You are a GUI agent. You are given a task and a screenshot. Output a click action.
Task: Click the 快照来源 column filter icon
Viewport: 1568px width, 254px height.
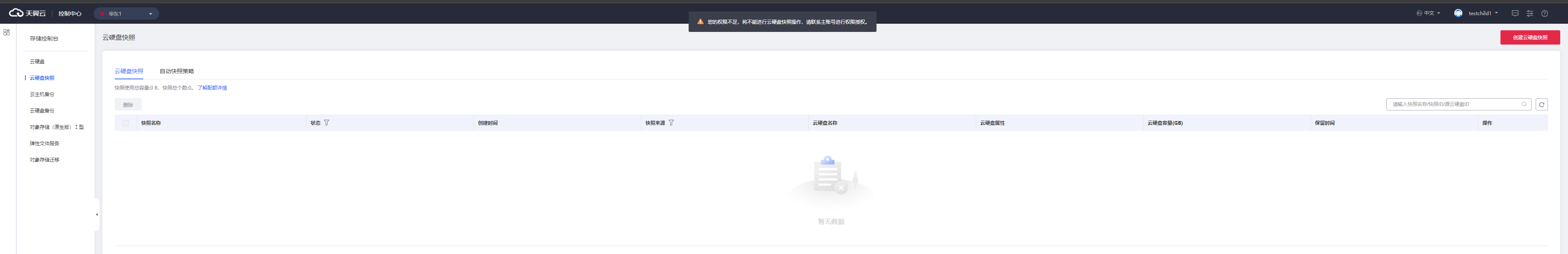click(671, 123)
